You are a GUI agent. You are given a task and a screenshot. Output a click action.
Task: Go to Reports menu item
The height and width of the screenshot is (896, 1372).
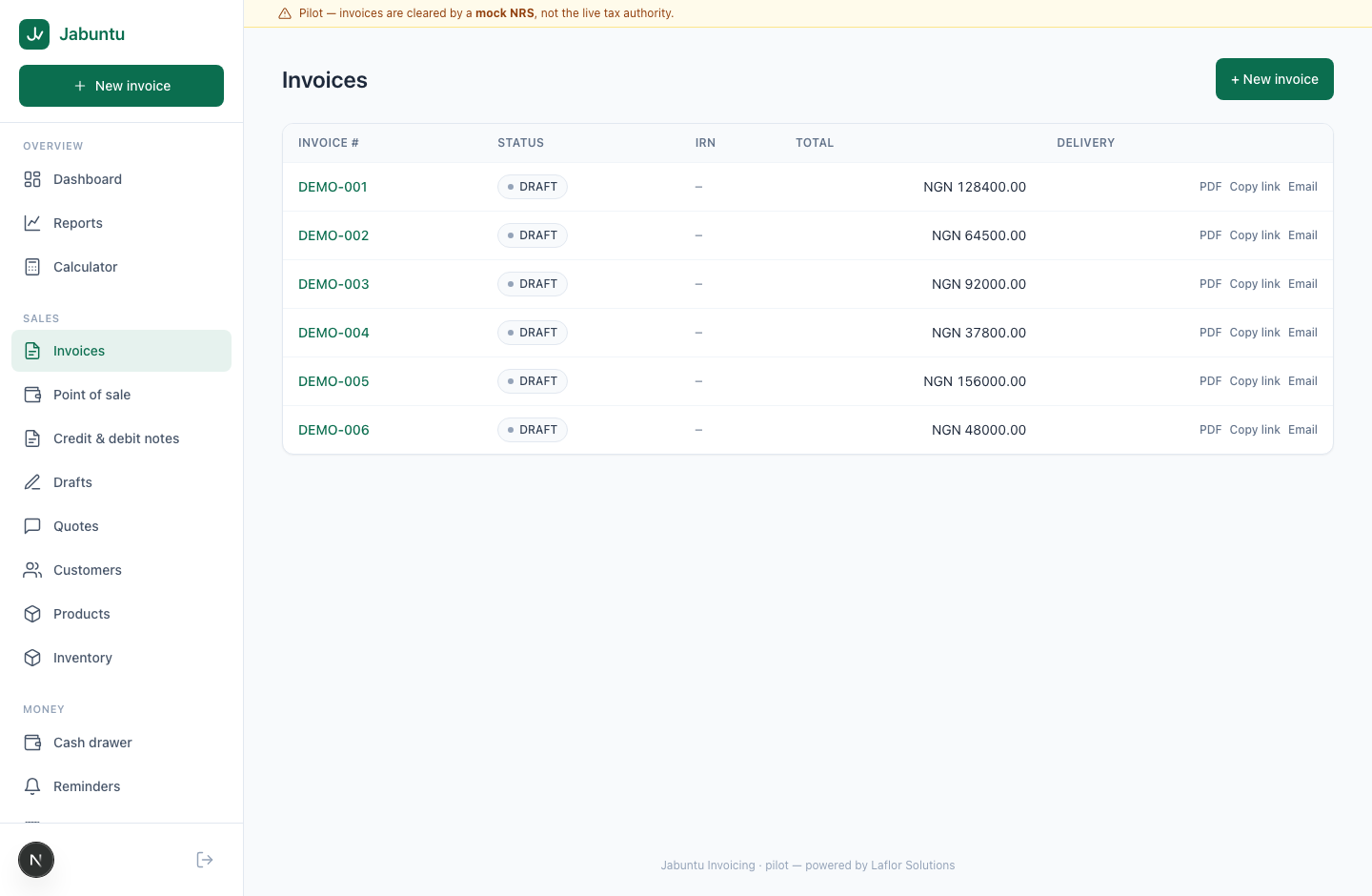[121, 223]
